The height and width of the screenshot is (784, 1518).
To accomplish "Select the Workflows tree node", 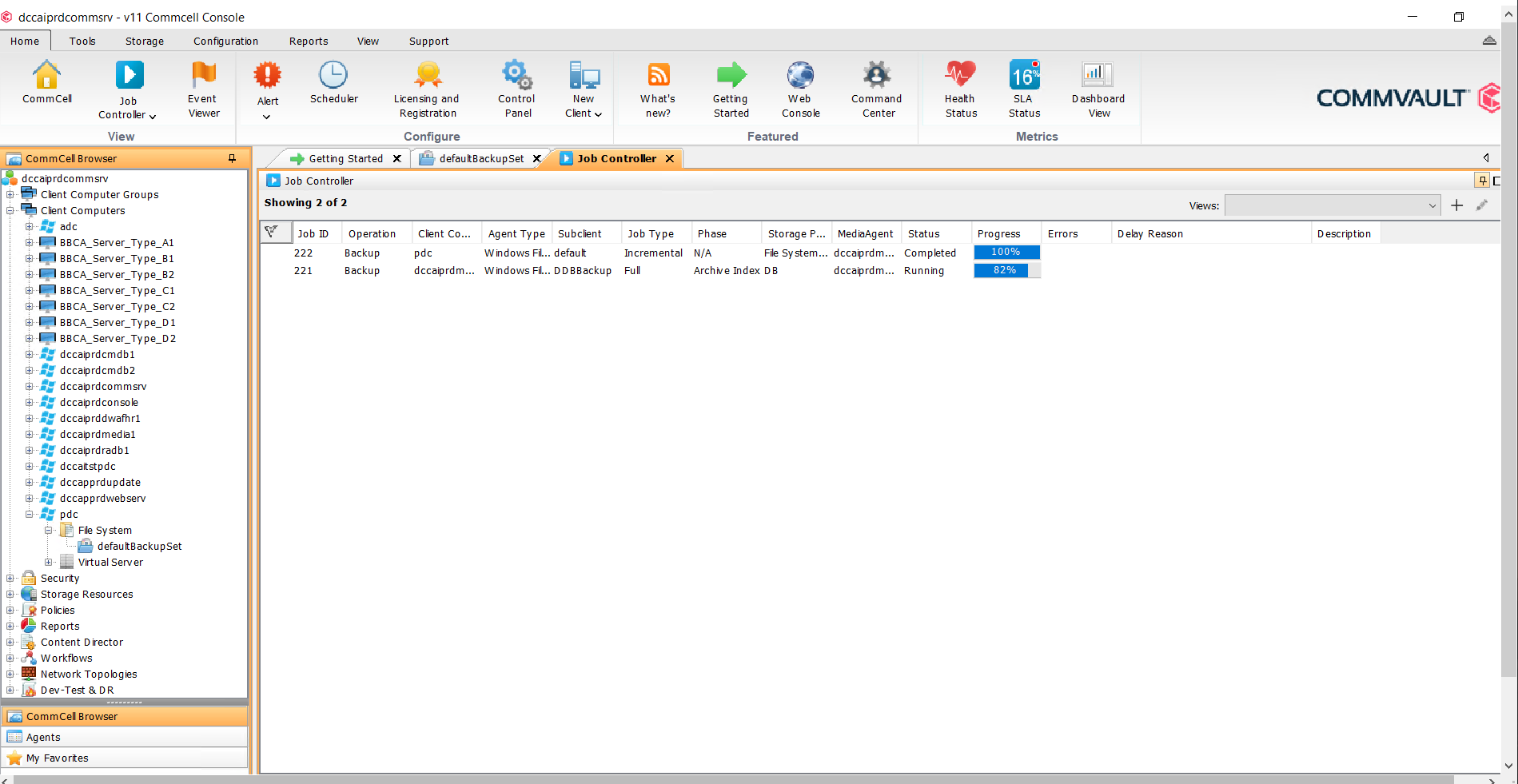I will 66,658.
